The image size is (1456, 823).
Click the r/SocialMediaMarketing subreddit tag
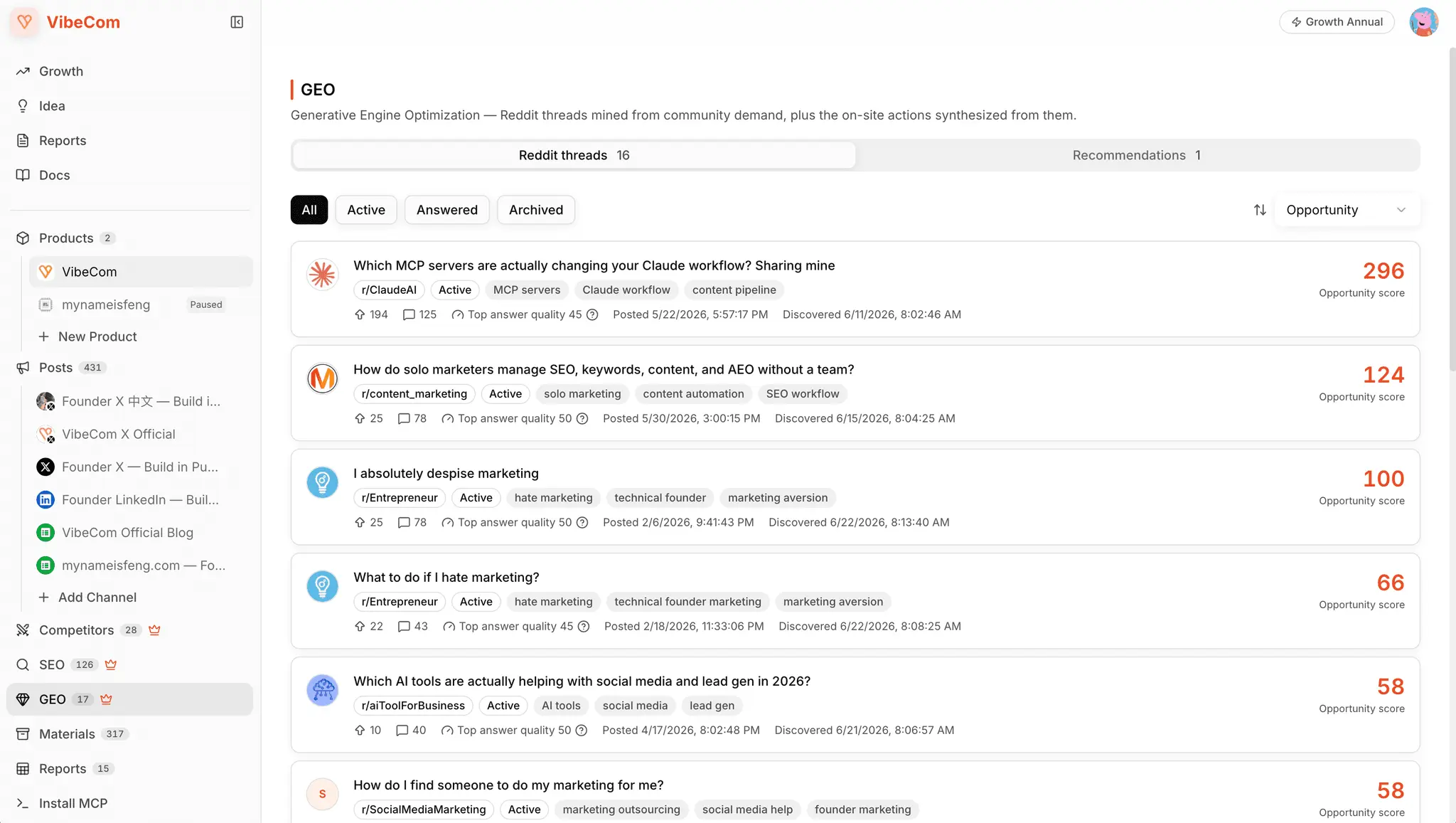point(424,809)
